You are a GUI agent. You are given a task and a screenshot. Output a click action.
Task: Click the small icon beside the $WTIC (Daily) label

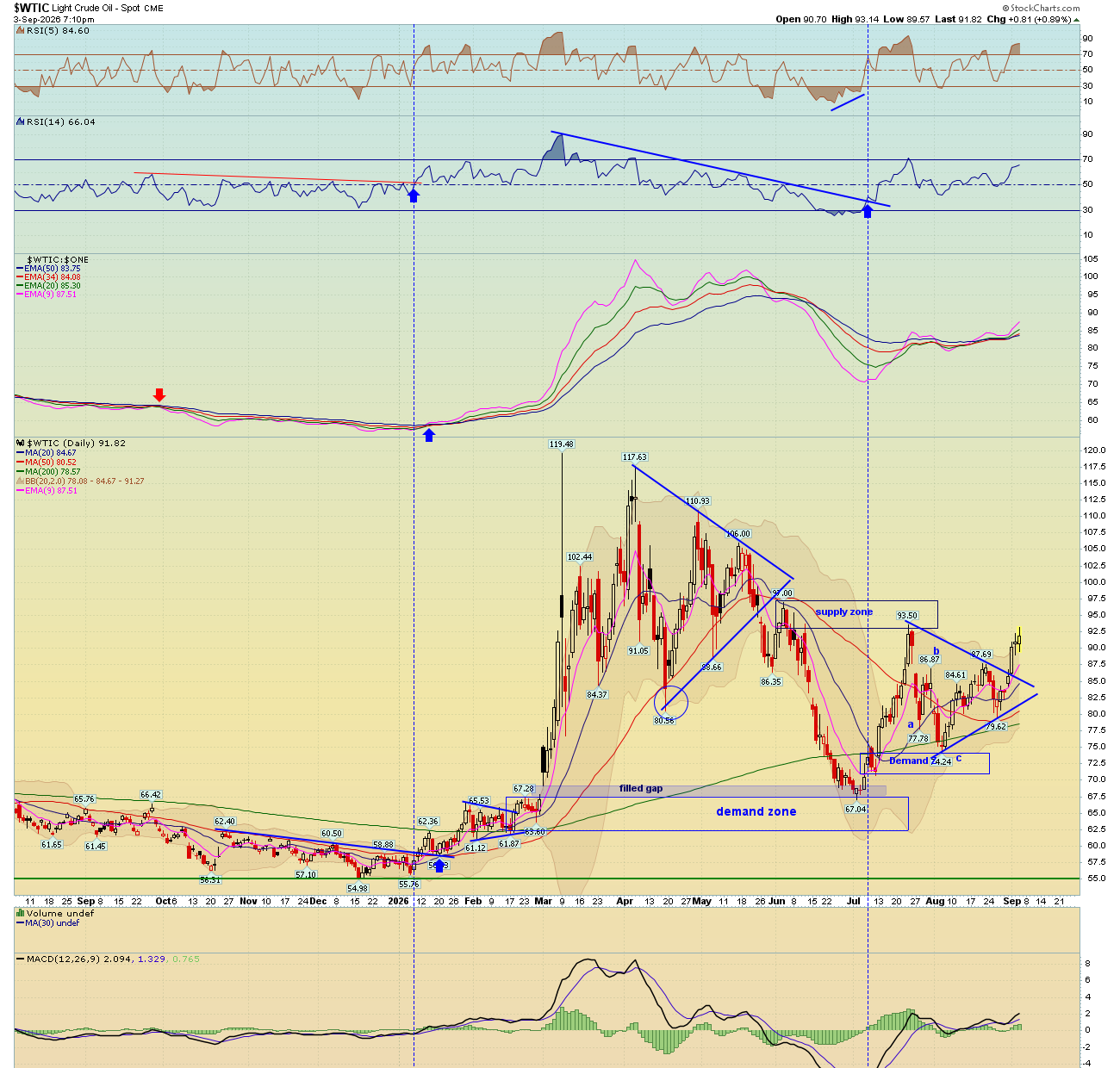click(21, 444)
